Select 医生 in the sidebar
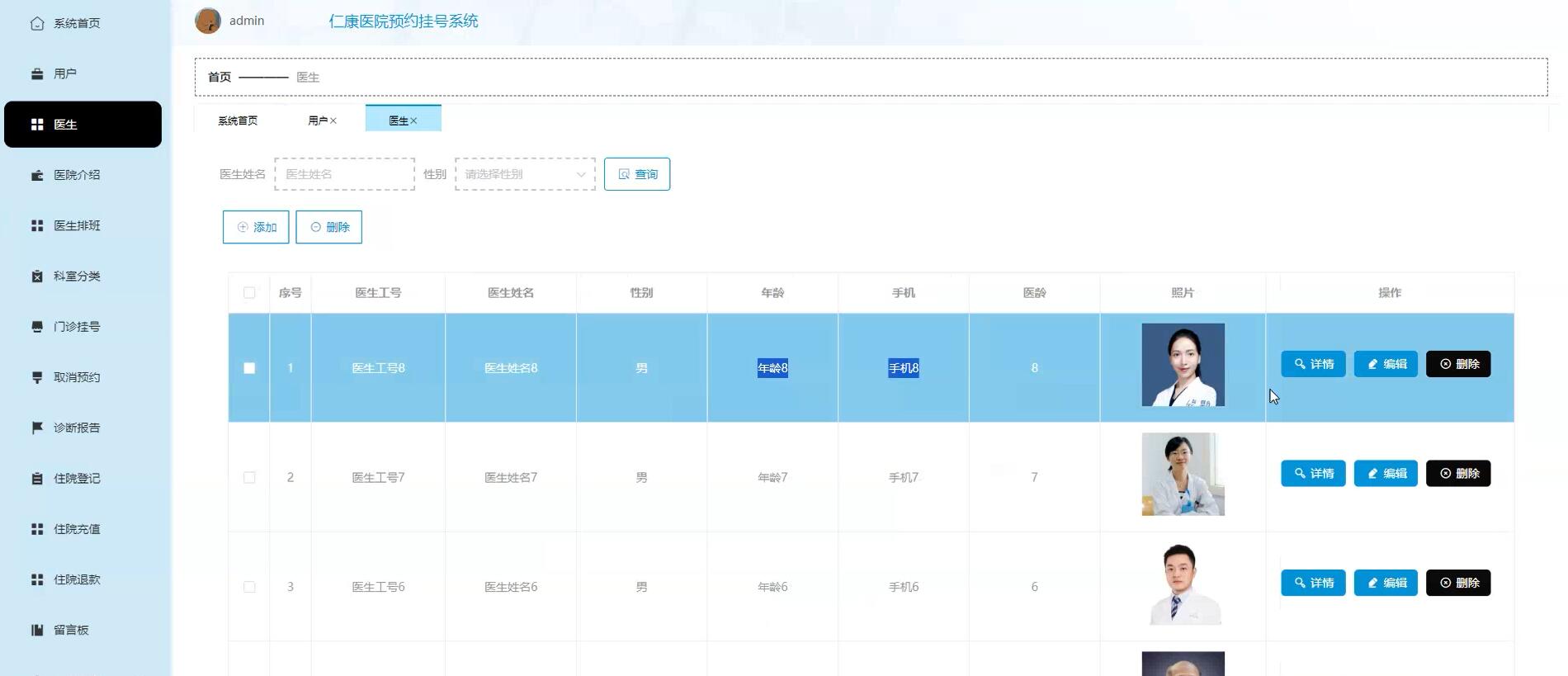The width and height of the screenshot is (1568, 676). (83, 125)
